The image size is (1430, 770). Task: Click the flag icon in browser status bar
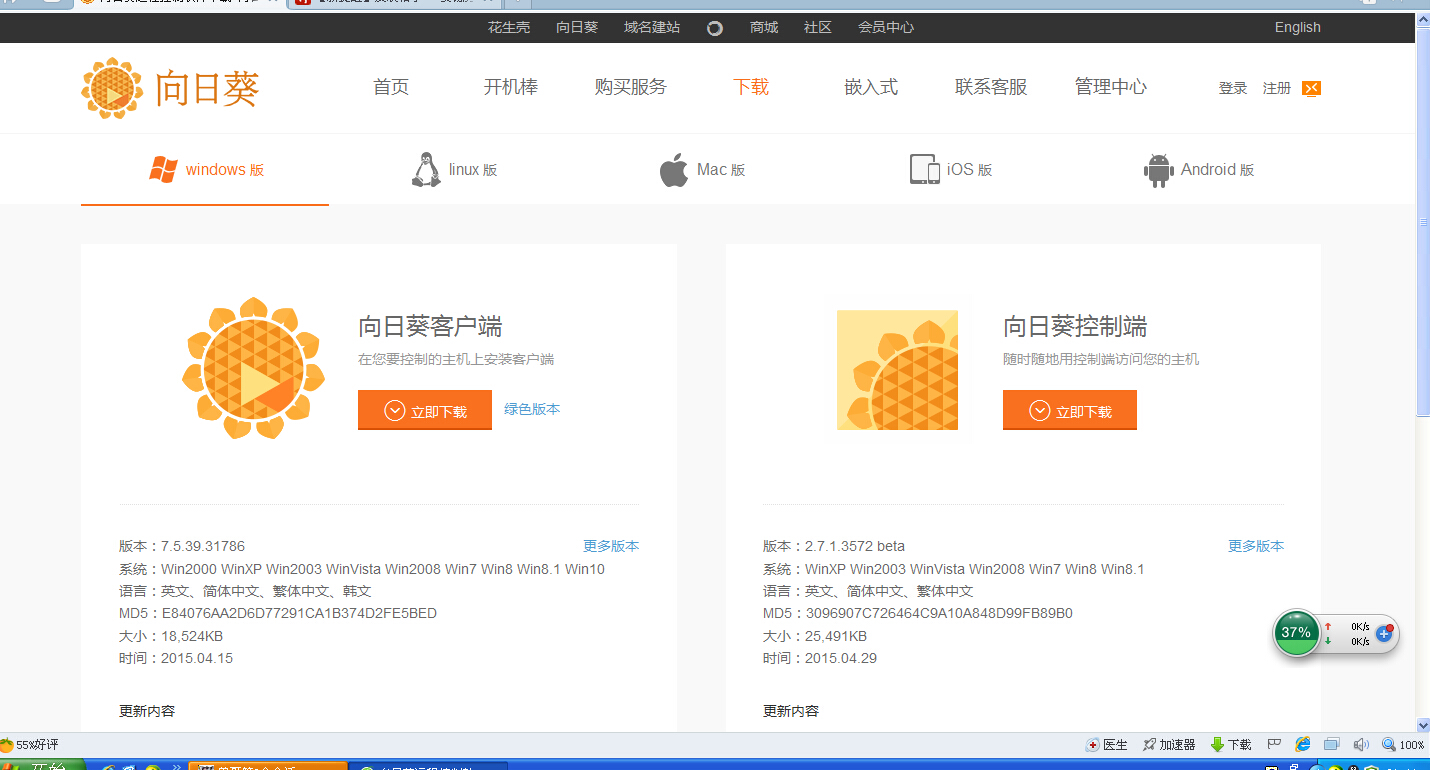tap(1275, 744)
